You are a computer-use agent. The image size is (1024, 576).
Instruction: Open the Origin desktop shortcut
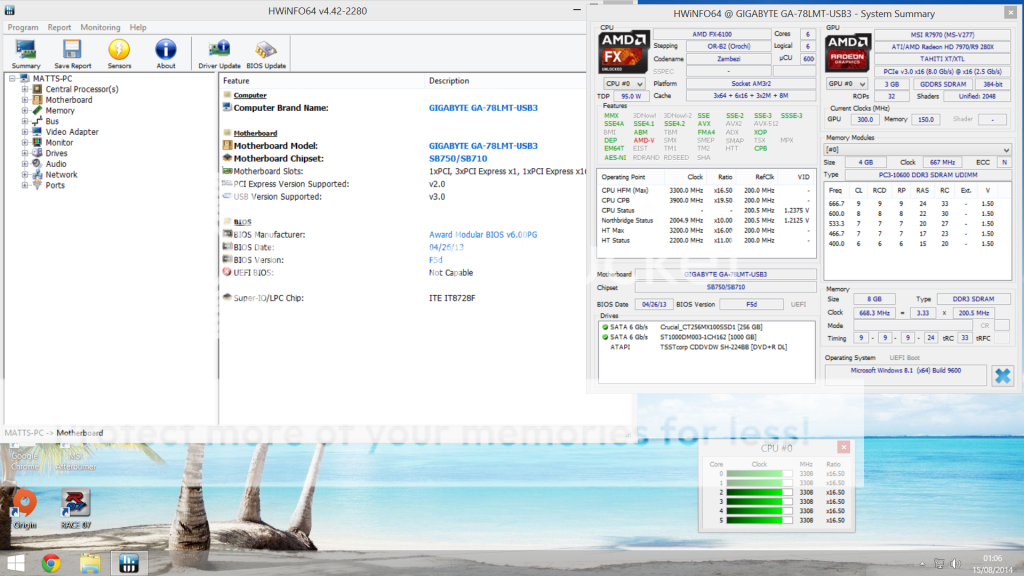[x=25, y=508]
